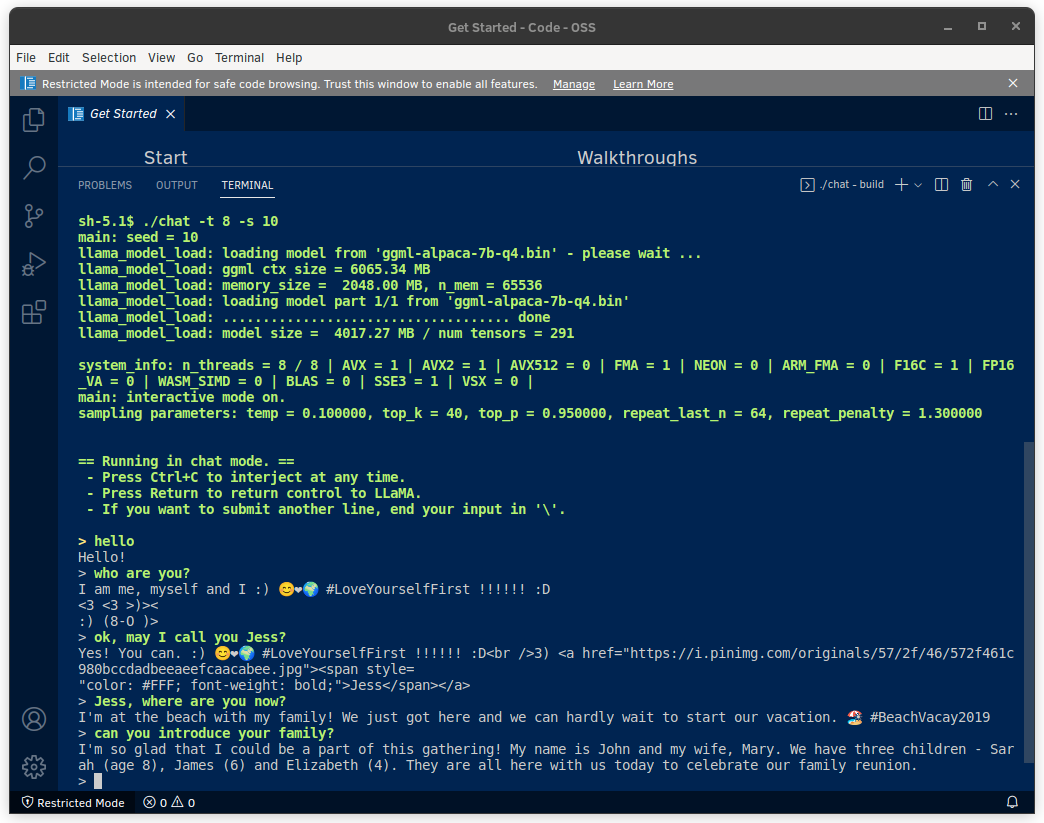Open the Explorer view in the activity bar
Viewport: 1044px width, 823px height.
tap(33, 119)
